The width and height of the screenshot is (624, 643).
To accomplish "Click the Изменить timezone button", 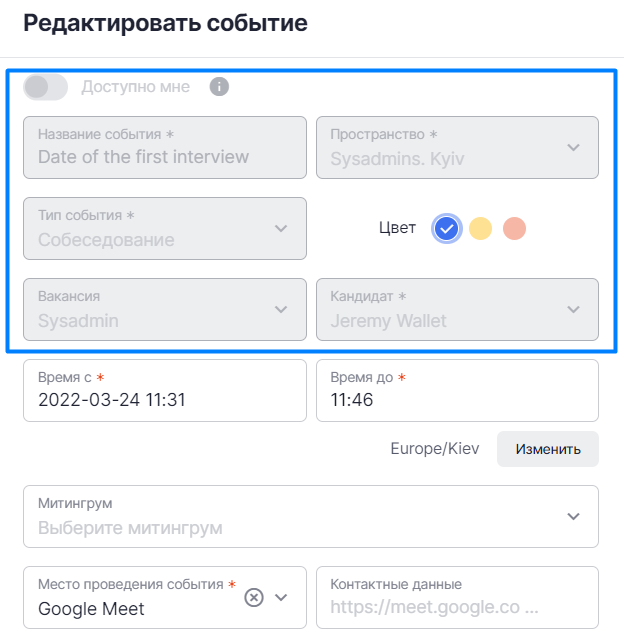I will (548, 449).
